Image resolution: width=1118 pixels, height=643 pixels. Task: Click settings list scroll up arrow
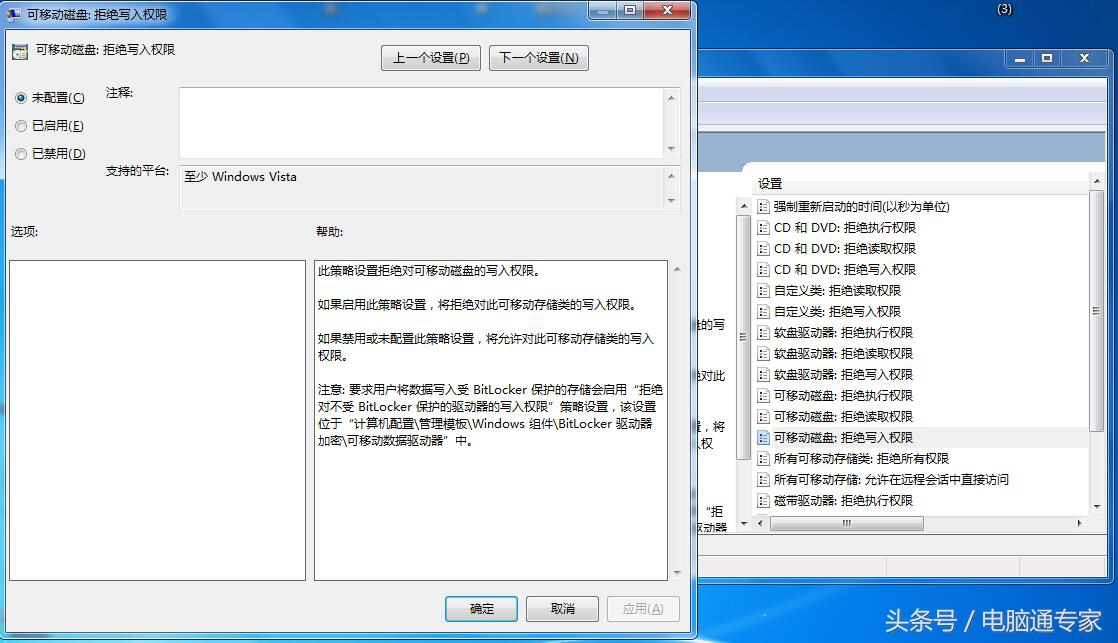coord(1096,182)
